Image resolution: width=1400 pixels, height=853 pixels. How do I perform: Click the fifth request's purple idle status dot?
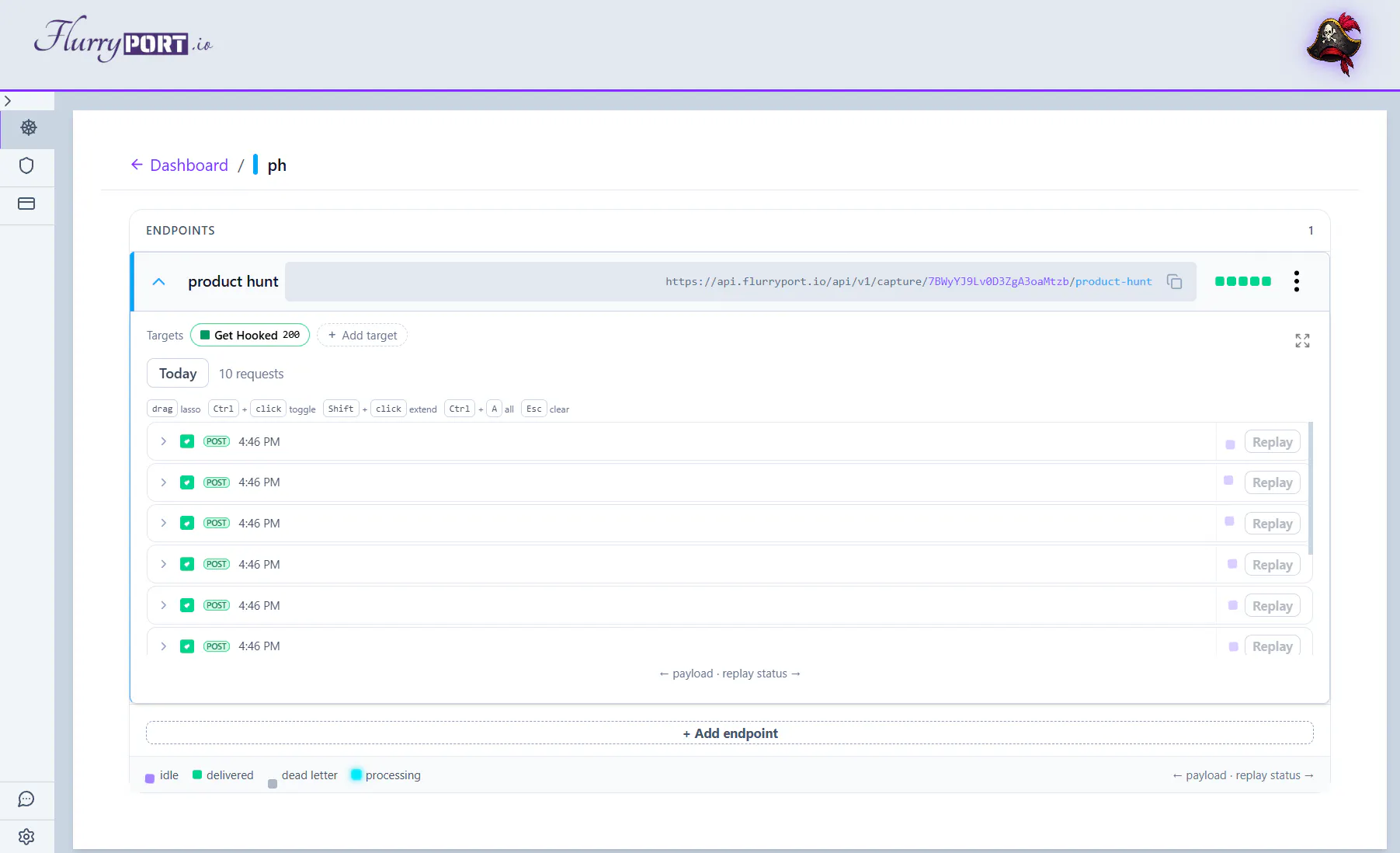1233,605
